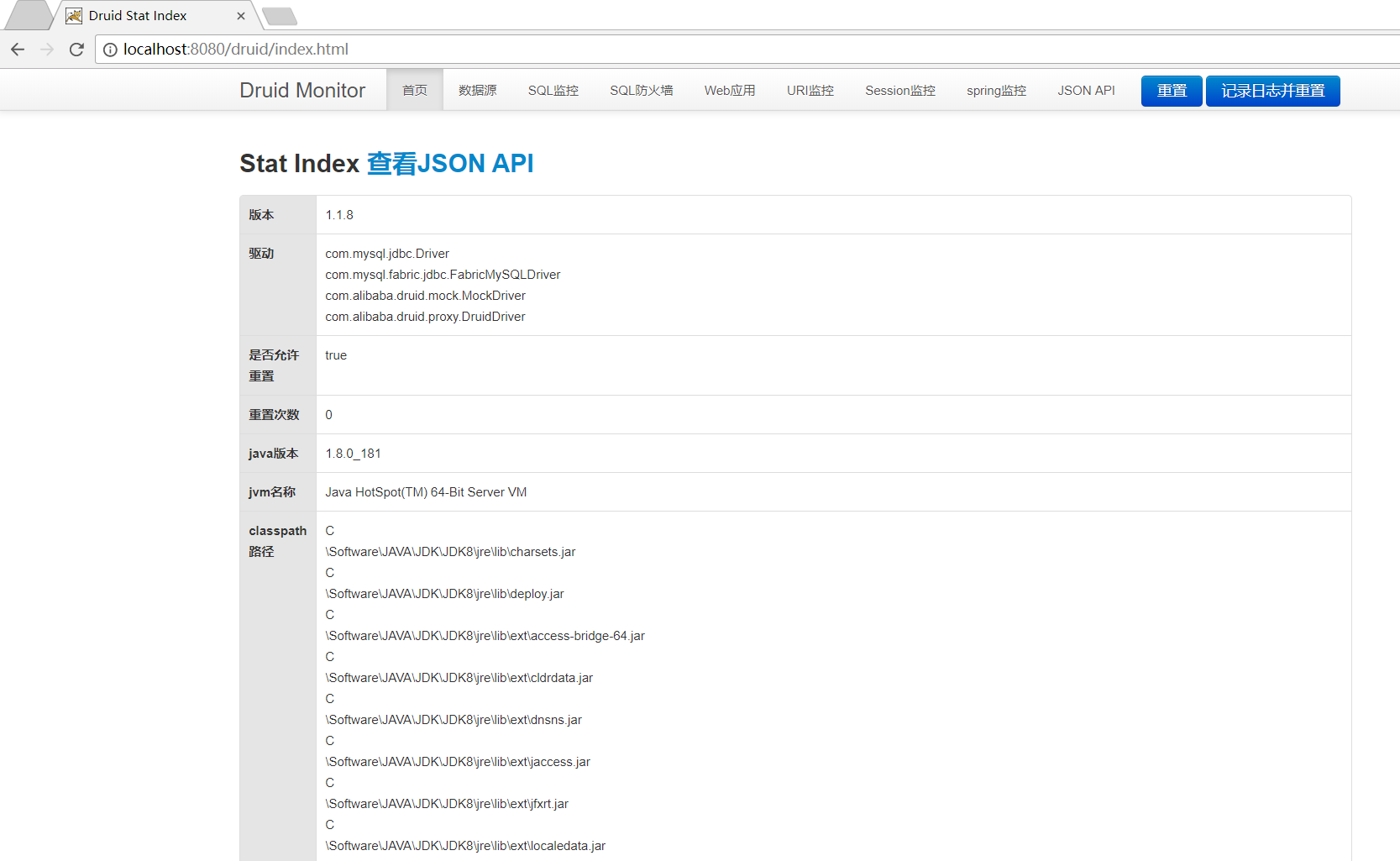Click the deploy.jar classpath line

pyautogui.click(x=444, y=594)
